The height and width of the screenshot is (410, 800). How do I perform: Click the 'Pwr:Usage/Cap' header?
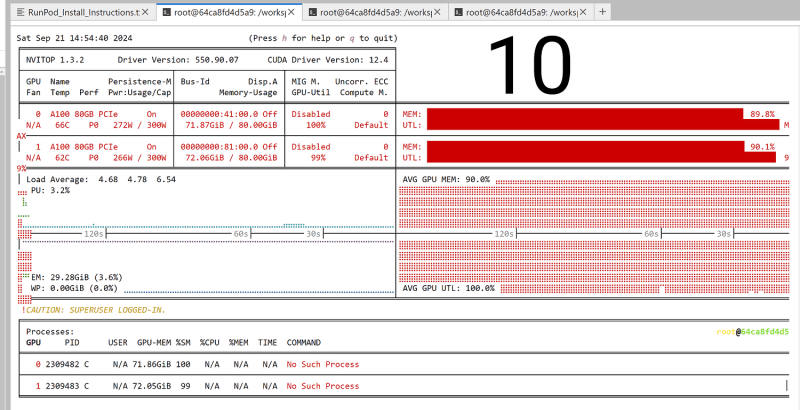(140, 93)
